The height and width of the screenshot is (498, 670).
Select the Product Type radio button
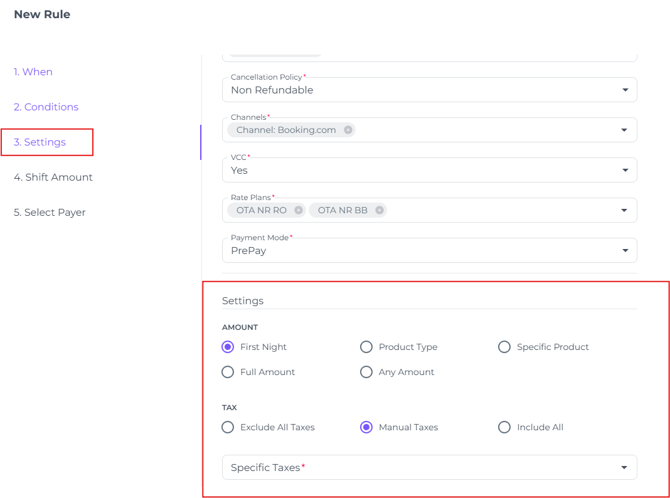tap(367, 347)
